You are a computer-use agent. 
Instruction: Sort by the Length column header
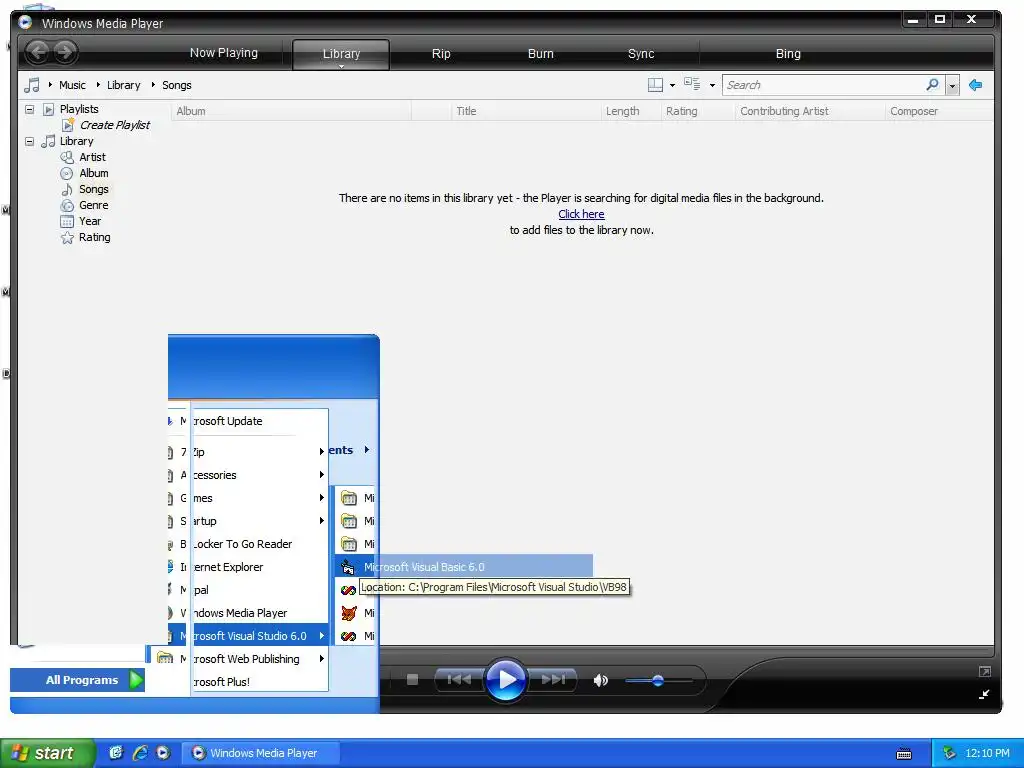[631, 111]
